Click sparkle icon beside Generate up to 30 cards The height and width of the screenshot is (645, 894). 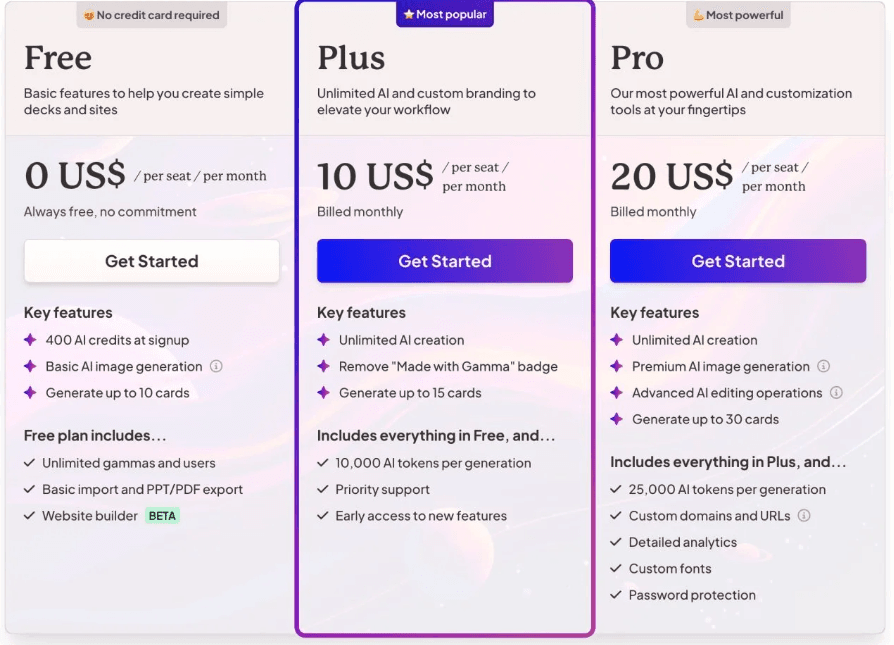click(616, 420)
